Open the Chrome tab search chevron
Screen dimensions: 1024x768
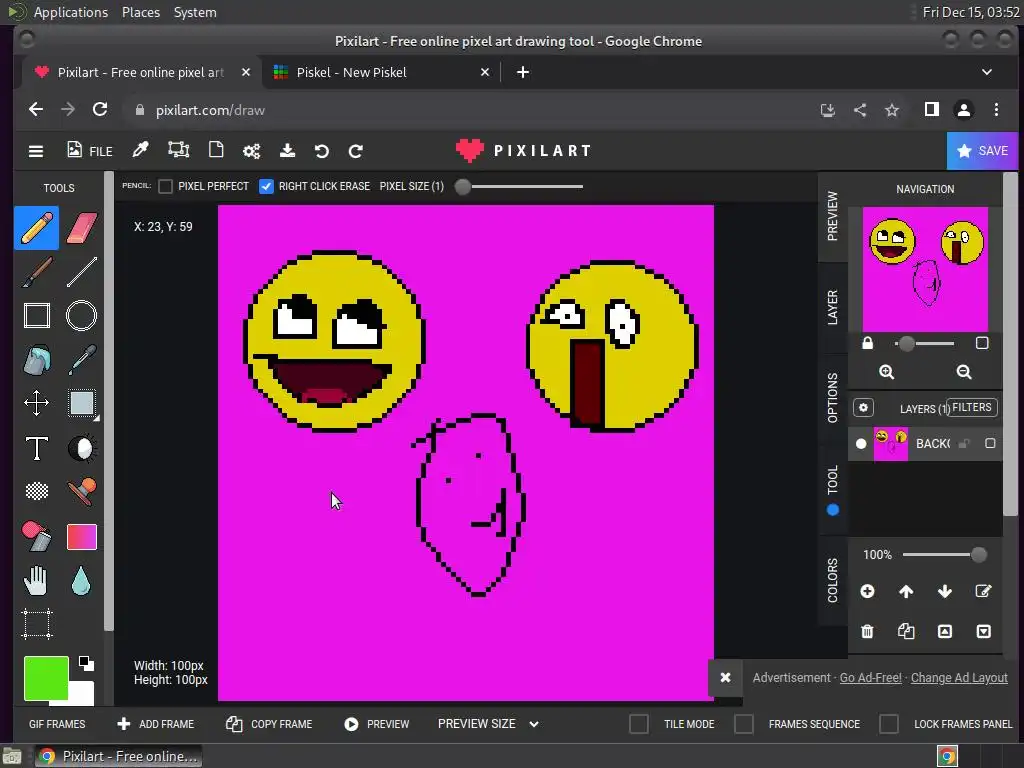[987, 72]
